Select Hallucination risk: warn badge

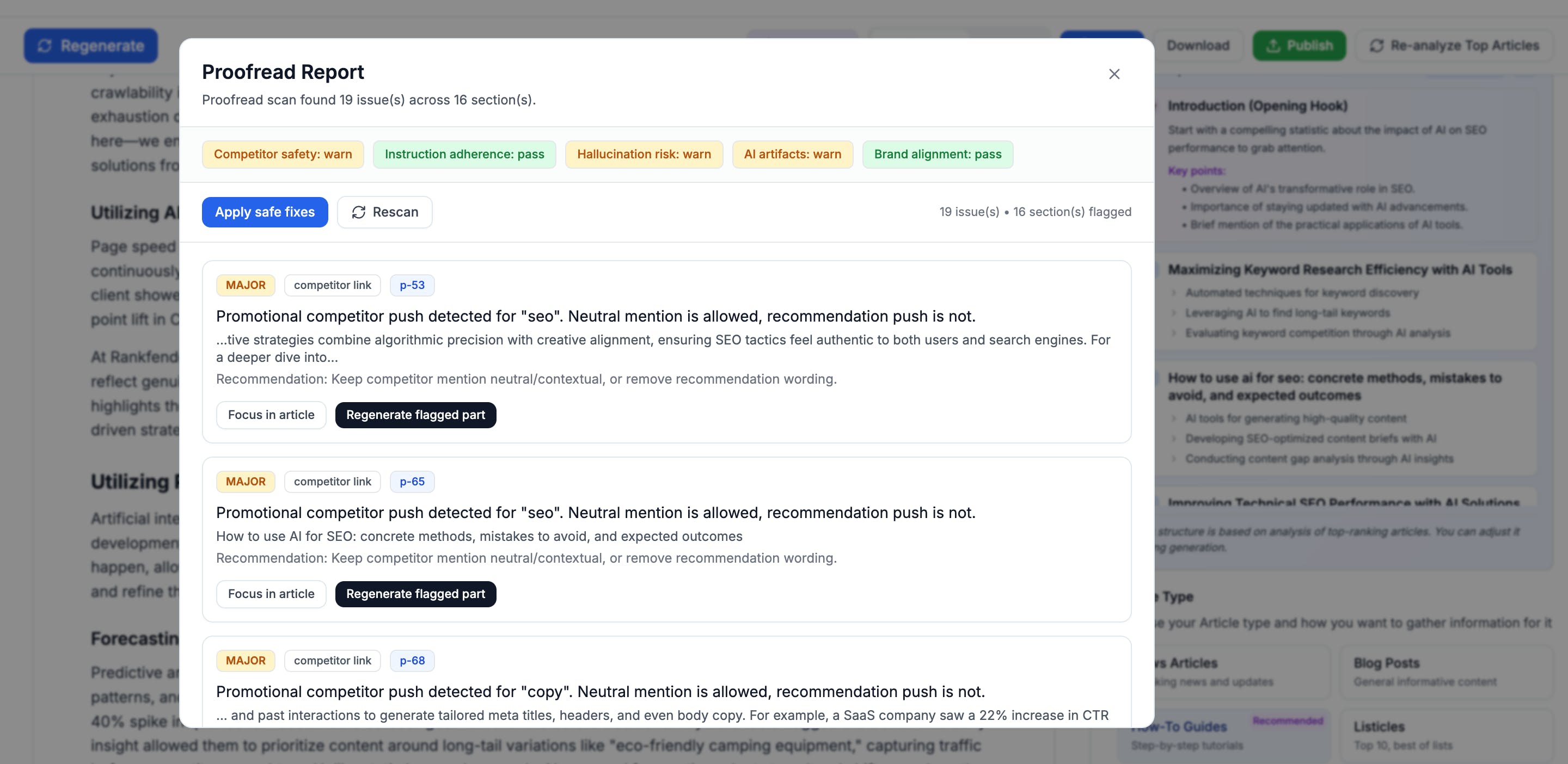(x=644, y=154)
